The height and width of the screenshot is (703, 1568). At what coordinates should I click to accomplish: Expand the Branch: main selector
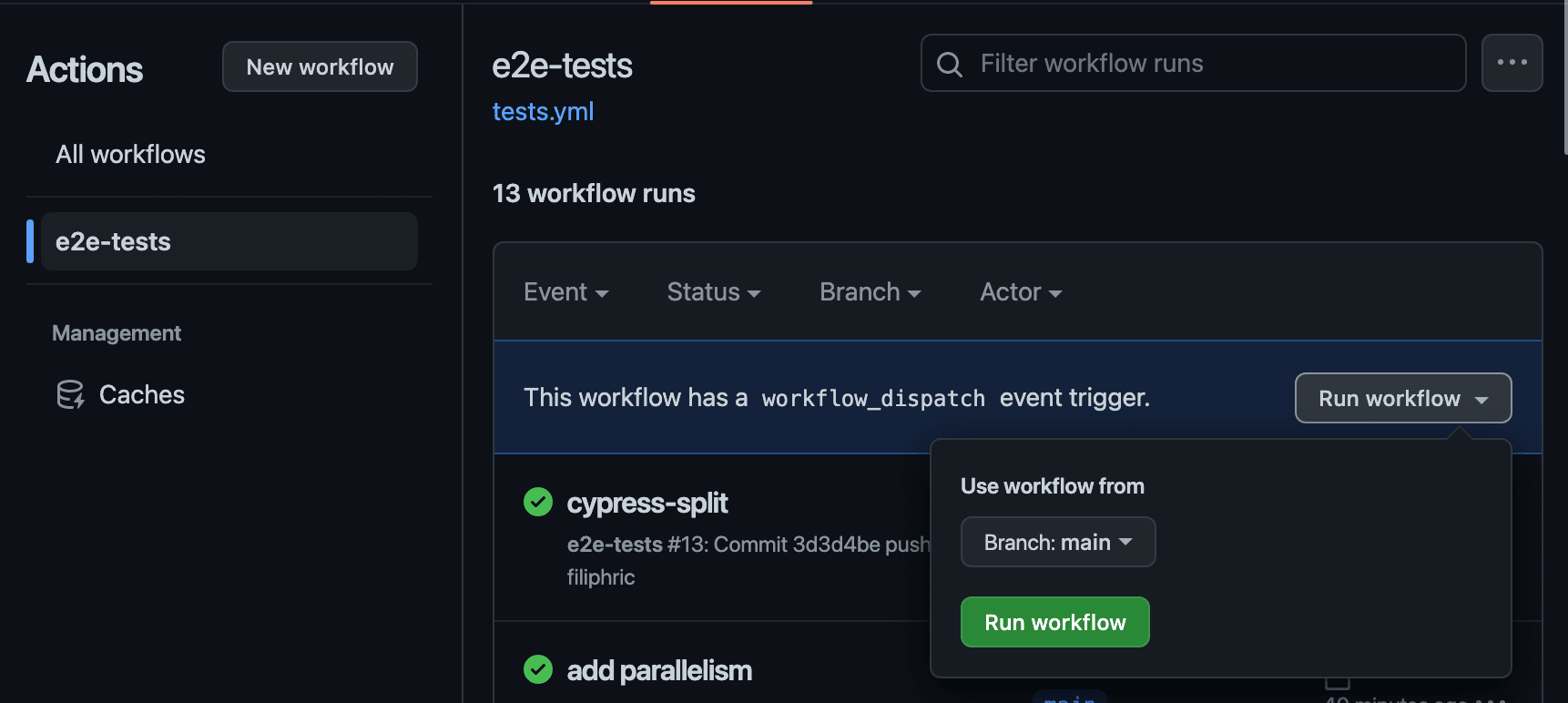click(x=1058, y=542)
